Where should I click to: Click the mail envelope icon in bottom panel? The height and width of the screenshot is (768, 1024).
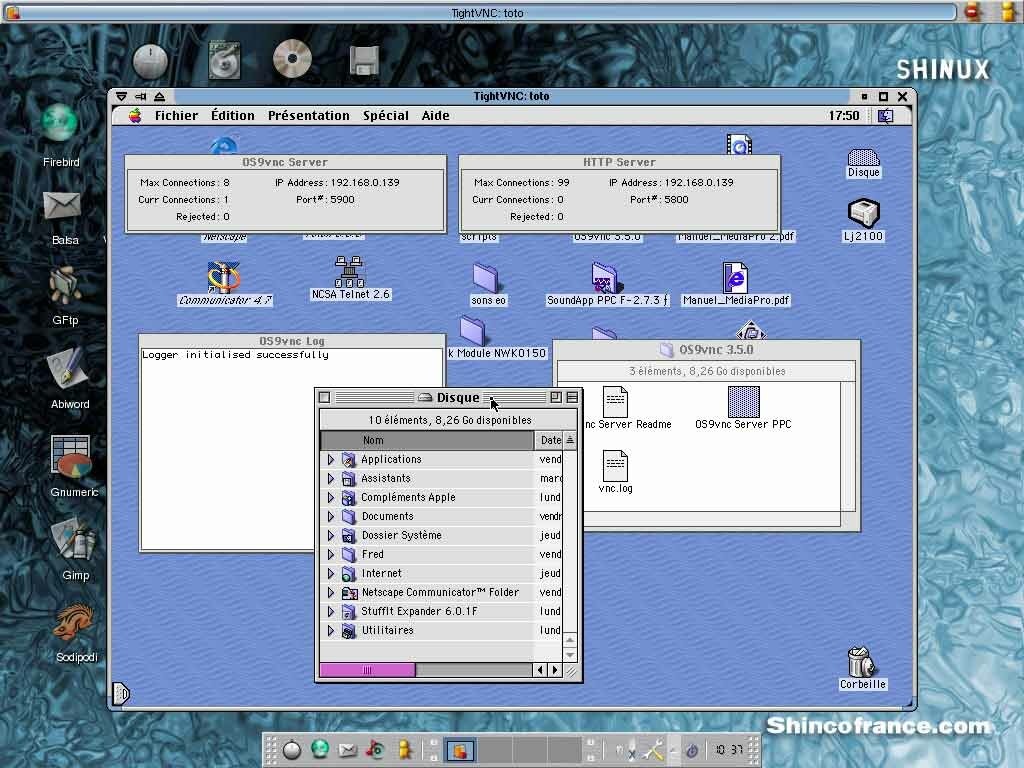347,750
